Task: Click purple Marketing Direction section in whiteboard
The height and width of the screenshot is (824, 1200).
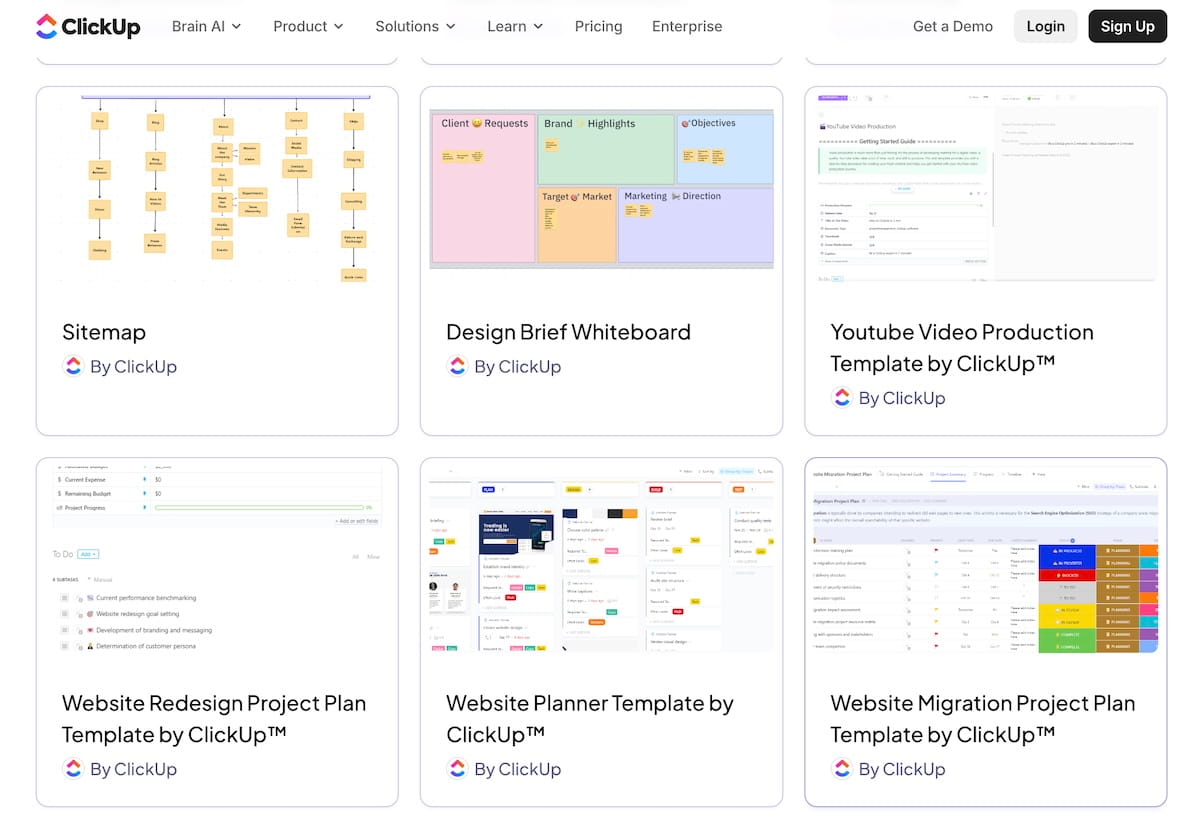Action: point(695,225)
